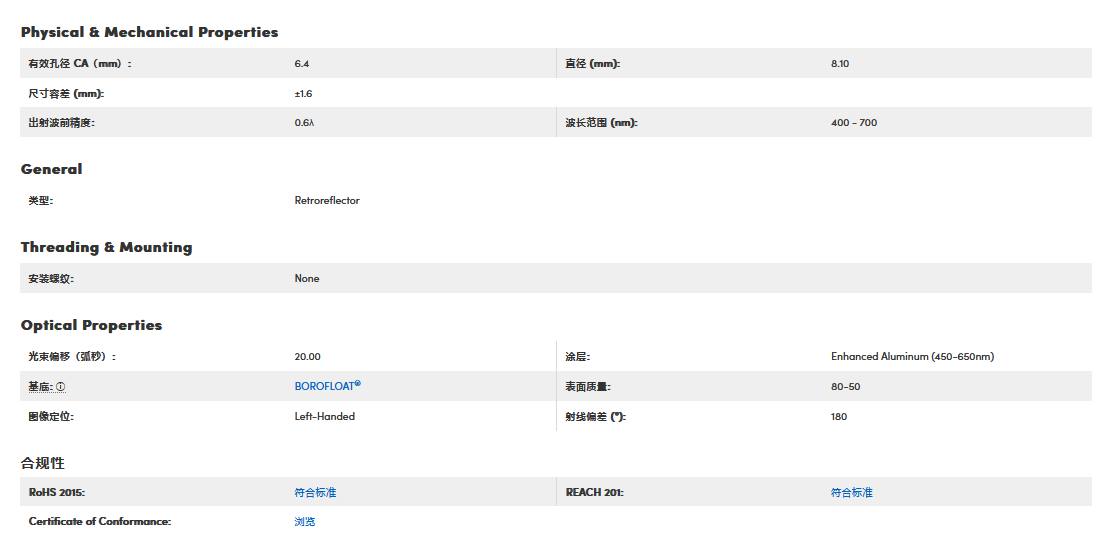Click the 80-50 surface quality value
This screenshot has width=1116, height=559.
845,387
